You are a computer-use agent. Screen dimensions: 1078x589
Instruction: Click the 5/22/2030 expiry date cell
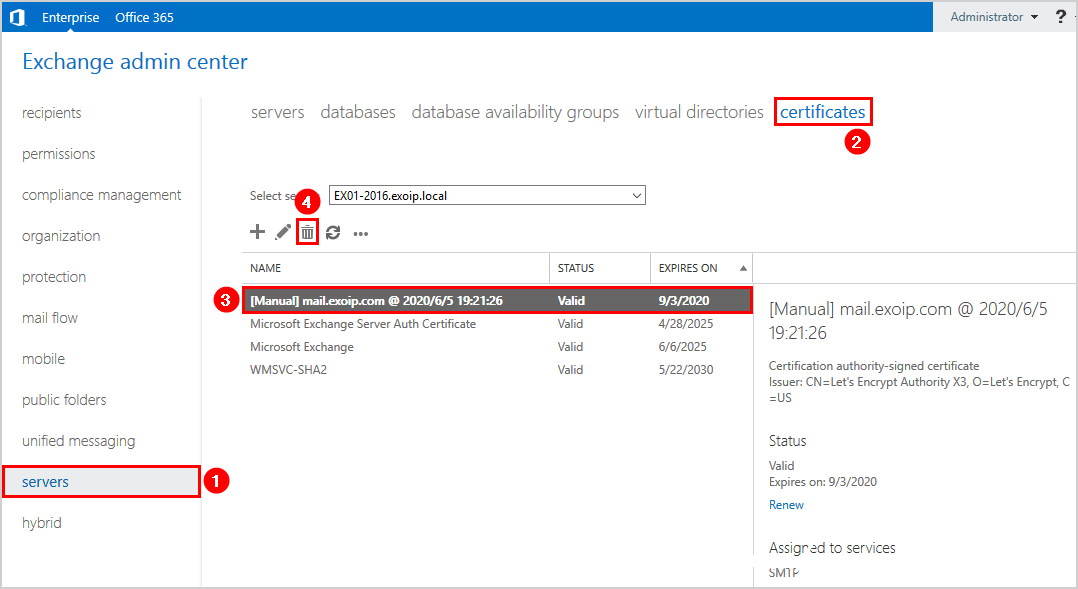[685, 370]
